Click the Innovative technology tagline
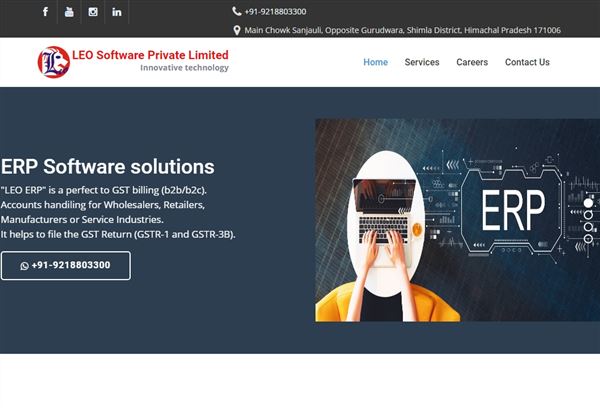Image resolution: width=600 pixels, height=408 pixels. 184,68
